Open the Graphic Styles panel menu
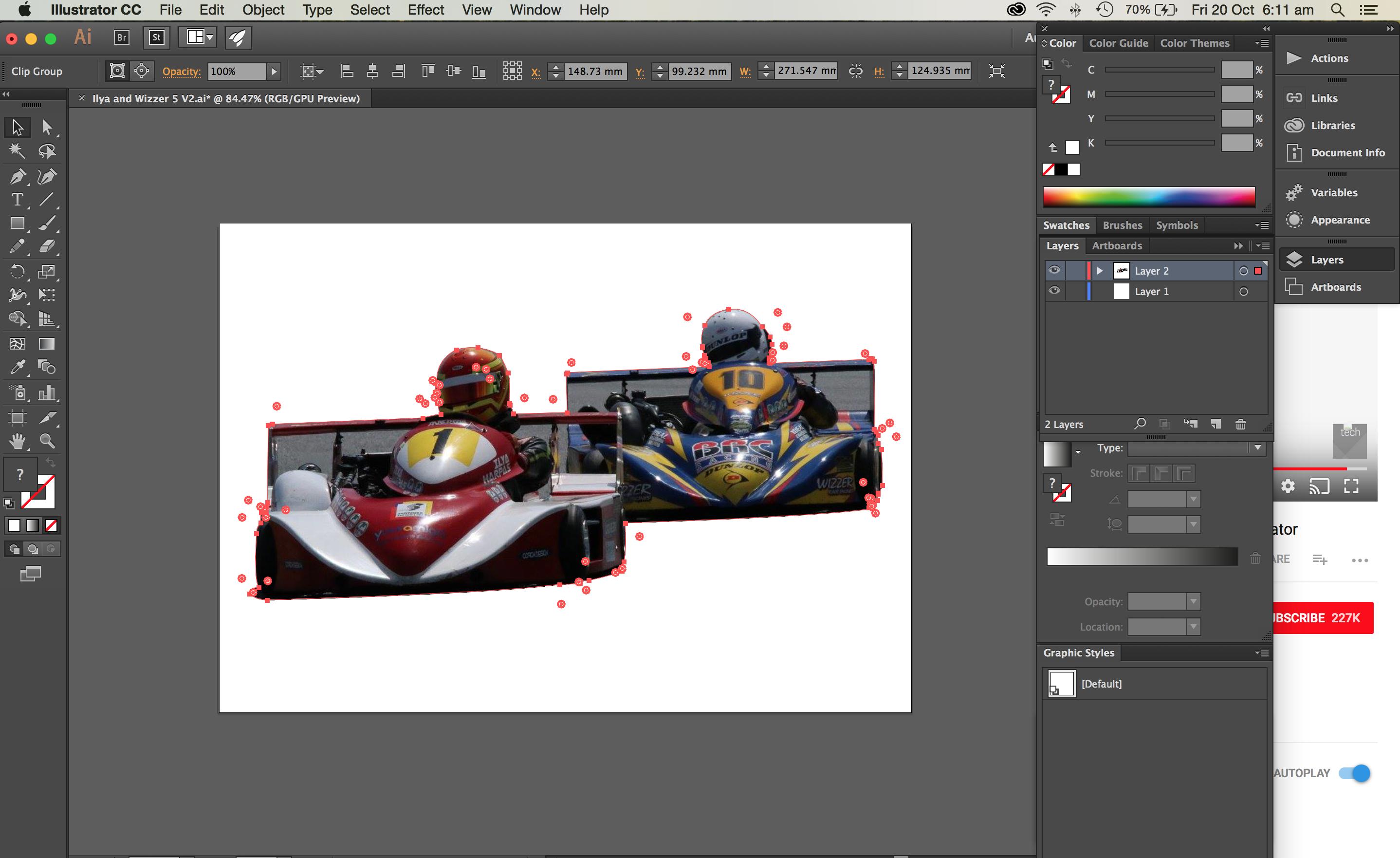This screenshot has width=1400, height=858. 1262,653
